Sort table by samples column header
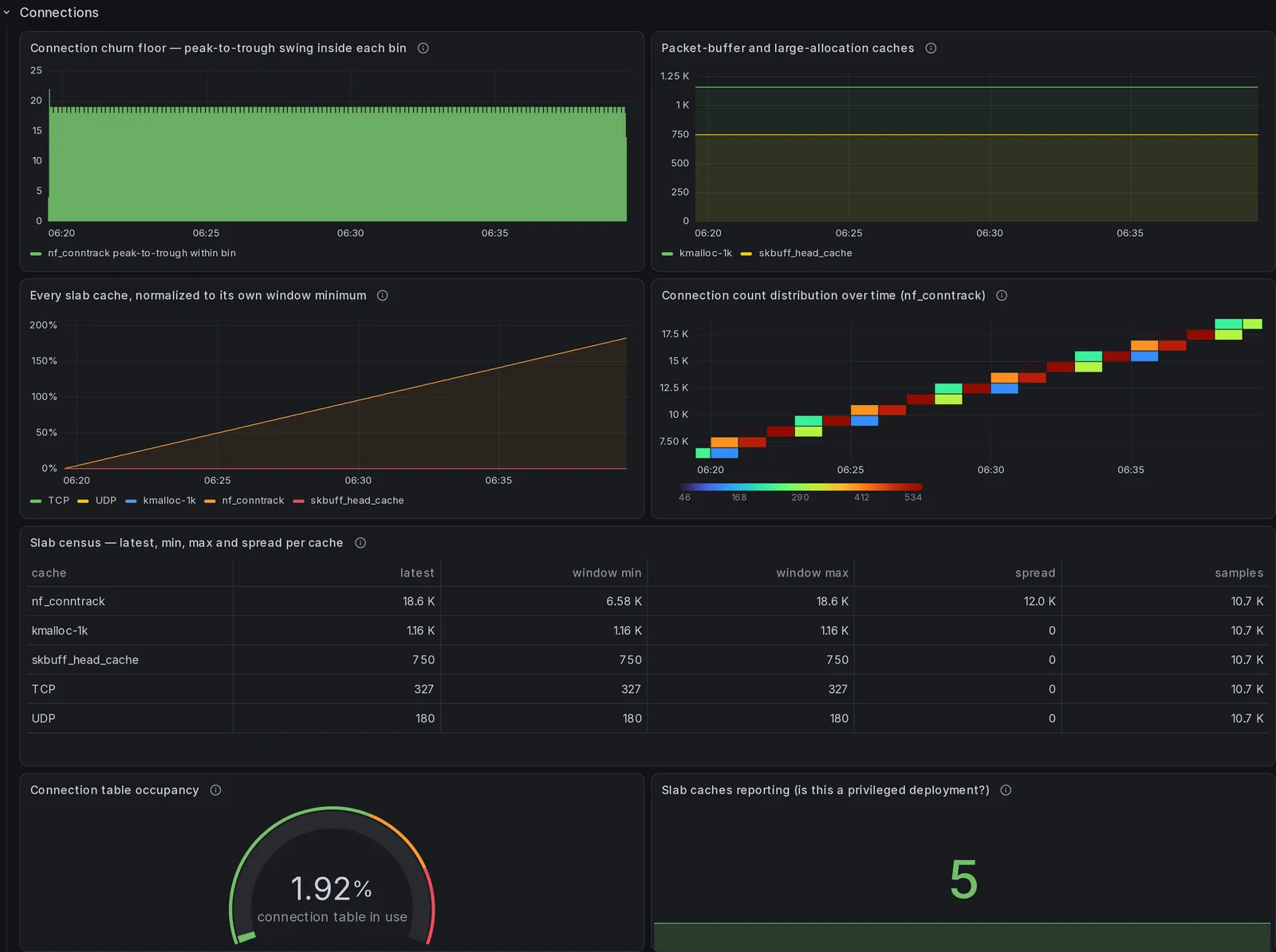This screenshot has height=952, width=1276. [1239, 572]
